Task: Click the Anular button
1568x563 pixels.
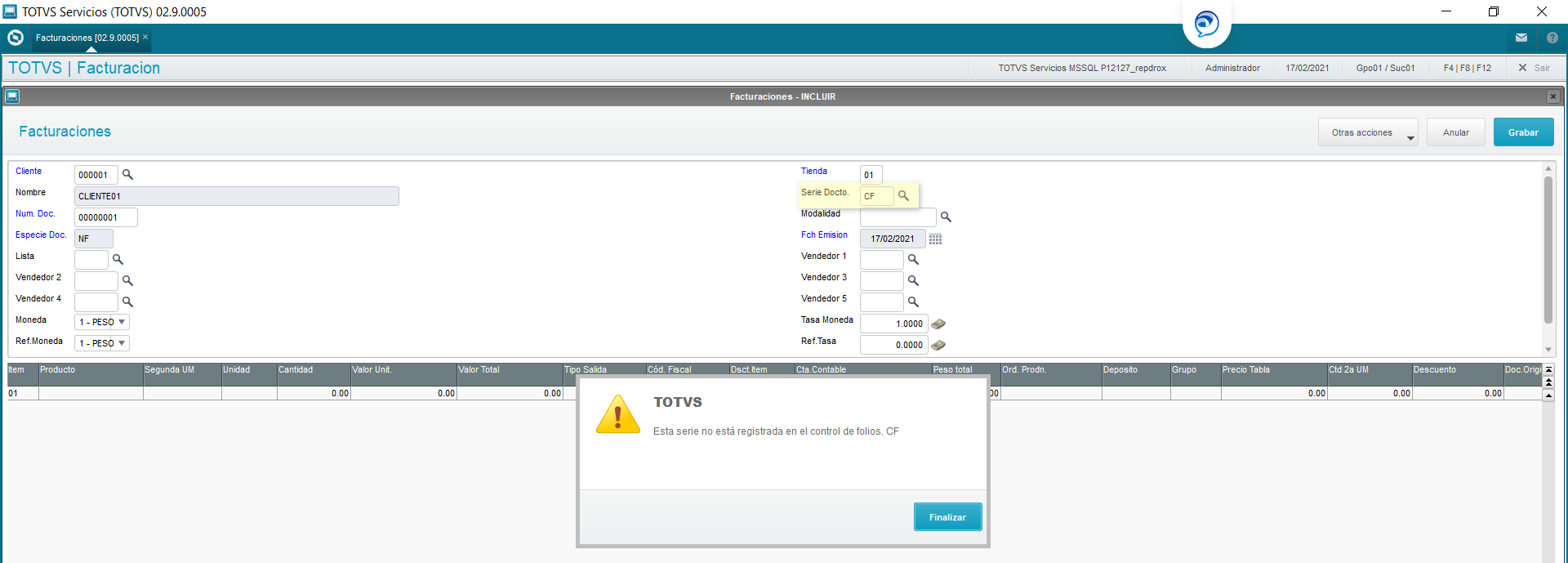Action: (x=1456, y=132)
